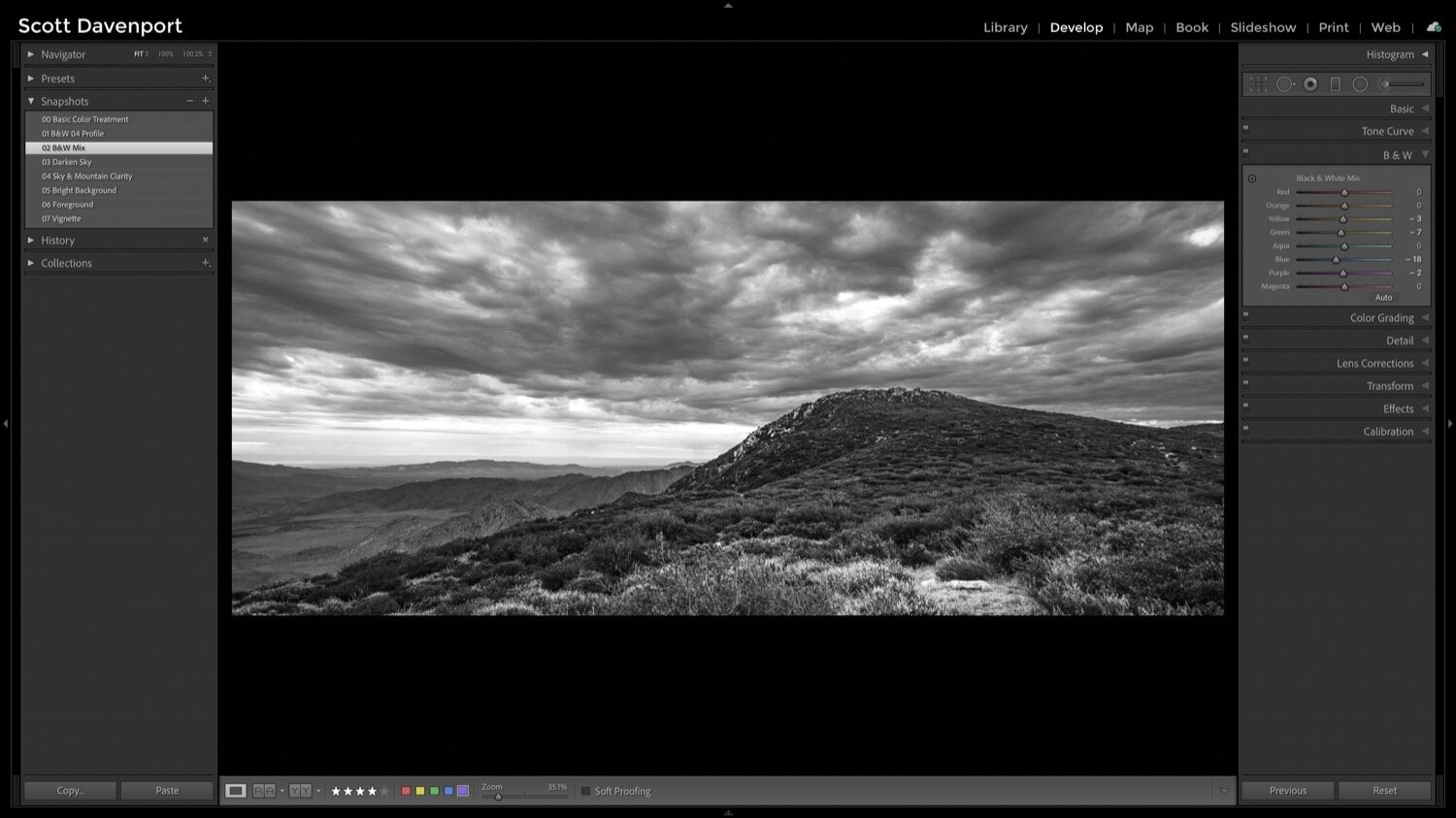Select the Graduated Filter tool icon

pyautogui.click(x=1336, y=84)
